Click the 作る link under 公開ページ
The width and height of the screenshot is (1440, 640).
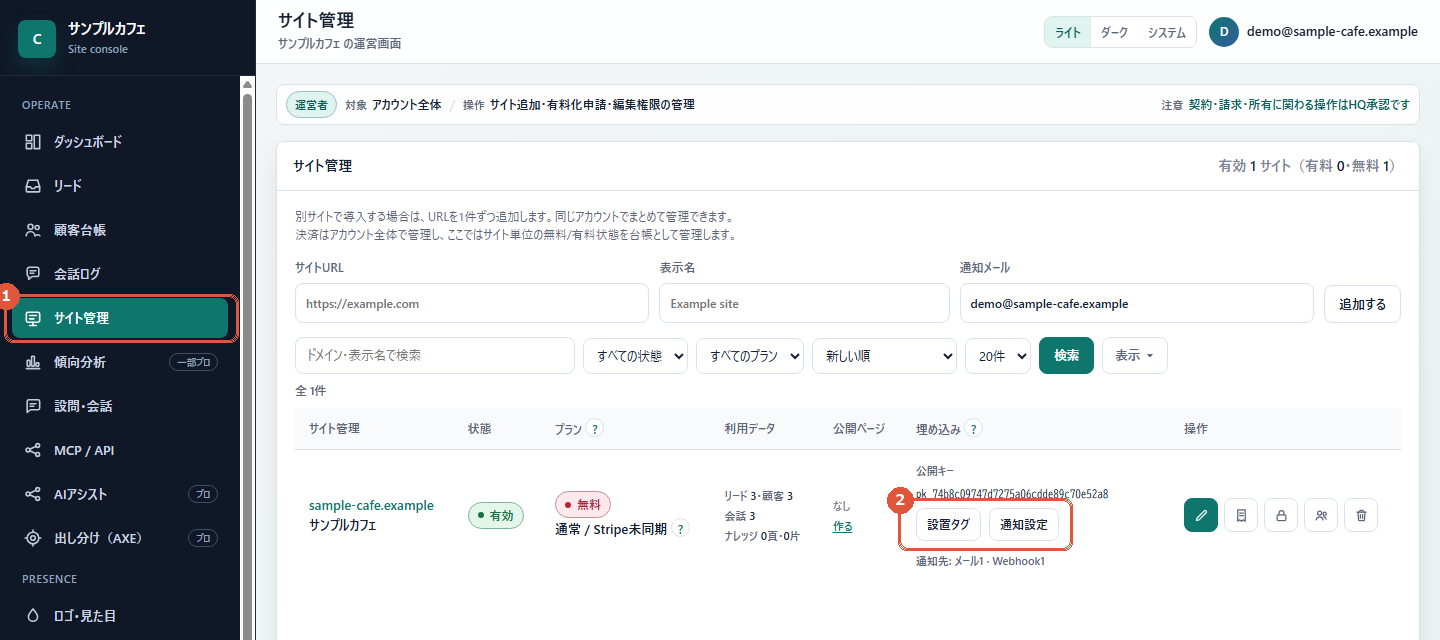tap(842, 527)
